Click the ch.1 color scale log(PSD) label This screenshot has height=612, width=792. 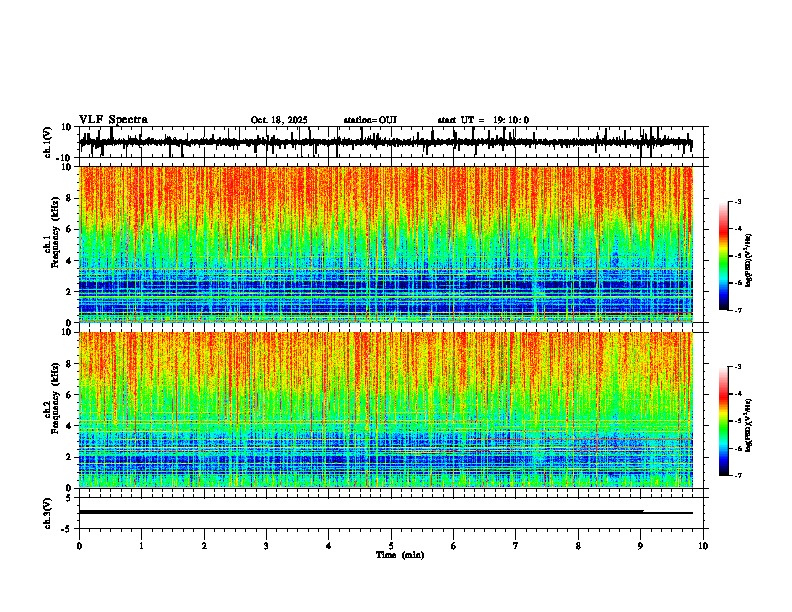(748, 260)
